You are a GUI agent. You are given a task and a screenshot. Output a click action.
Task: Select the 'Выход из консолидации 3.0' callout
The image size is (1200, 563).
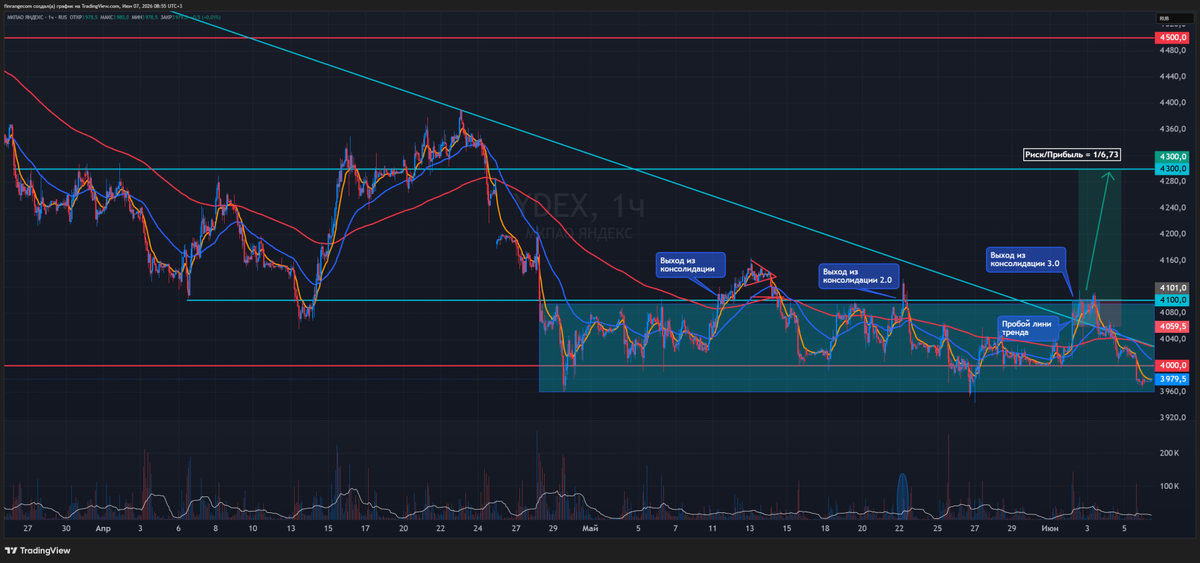(1025, 260)
